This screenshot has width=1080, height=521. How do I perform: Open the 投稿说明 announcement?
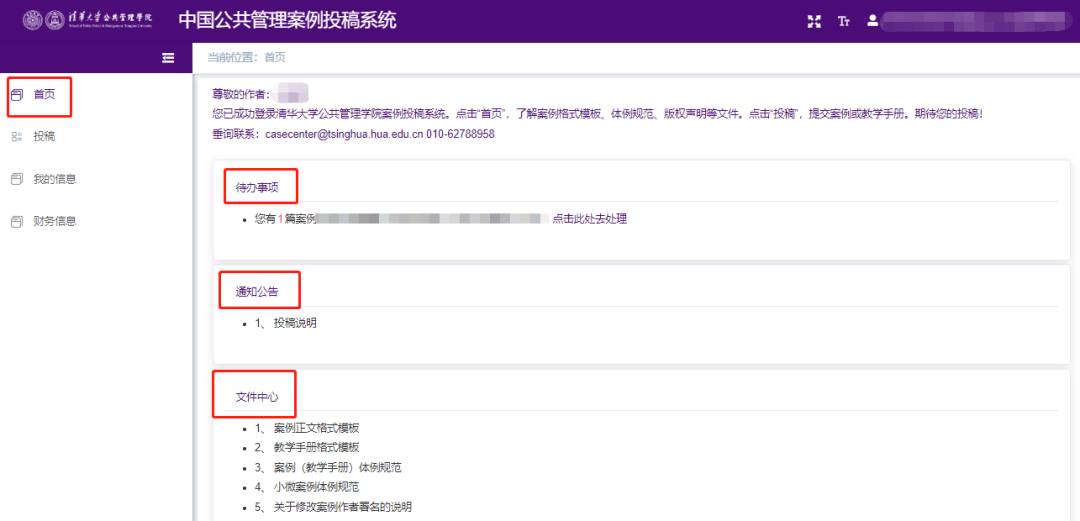pos(295,323)
